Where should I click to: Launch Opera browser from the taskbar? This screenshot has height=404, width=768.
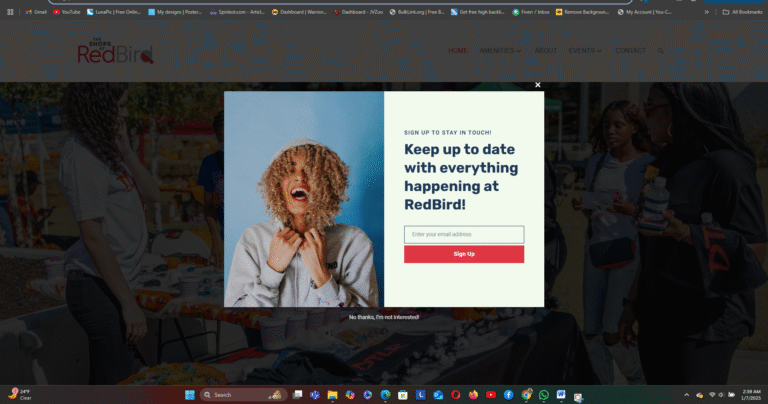pyautogui.click(x=456, y=395)
